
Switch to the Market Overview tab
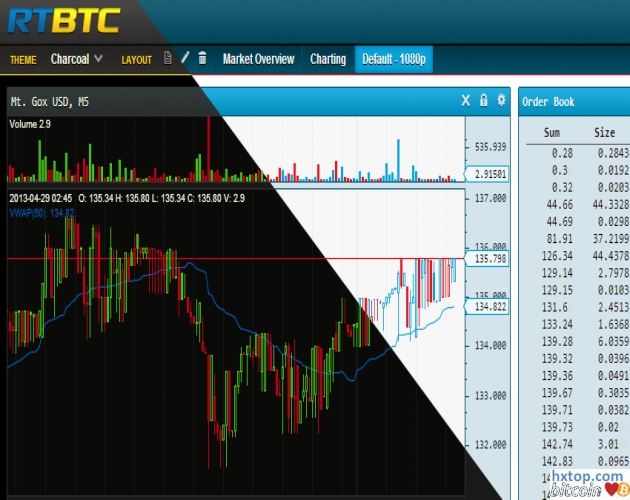tap(258, 59)
